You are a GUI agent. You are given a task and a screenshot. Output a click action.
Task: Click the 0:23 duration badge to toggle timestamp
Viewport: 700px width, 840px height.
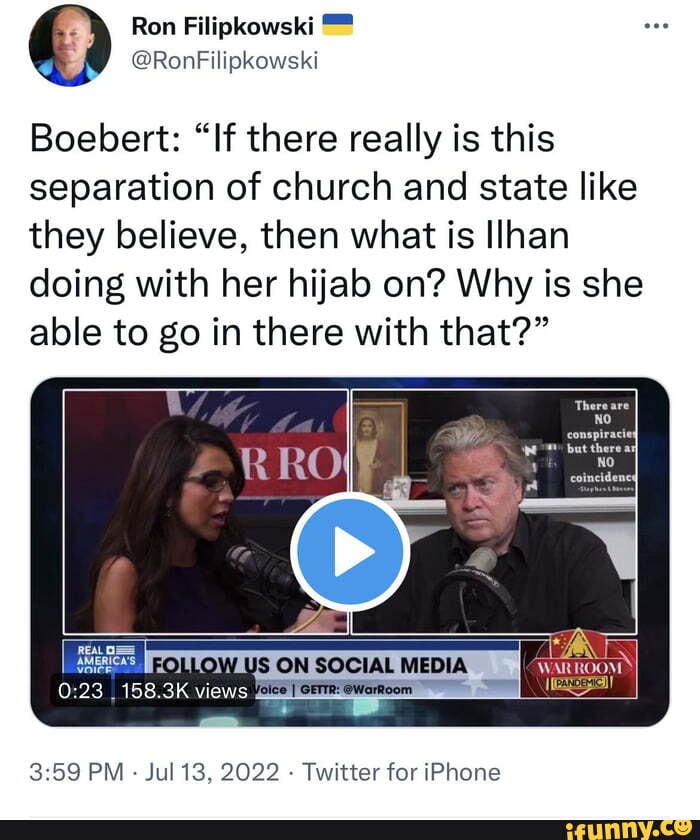tap(75, 688)
